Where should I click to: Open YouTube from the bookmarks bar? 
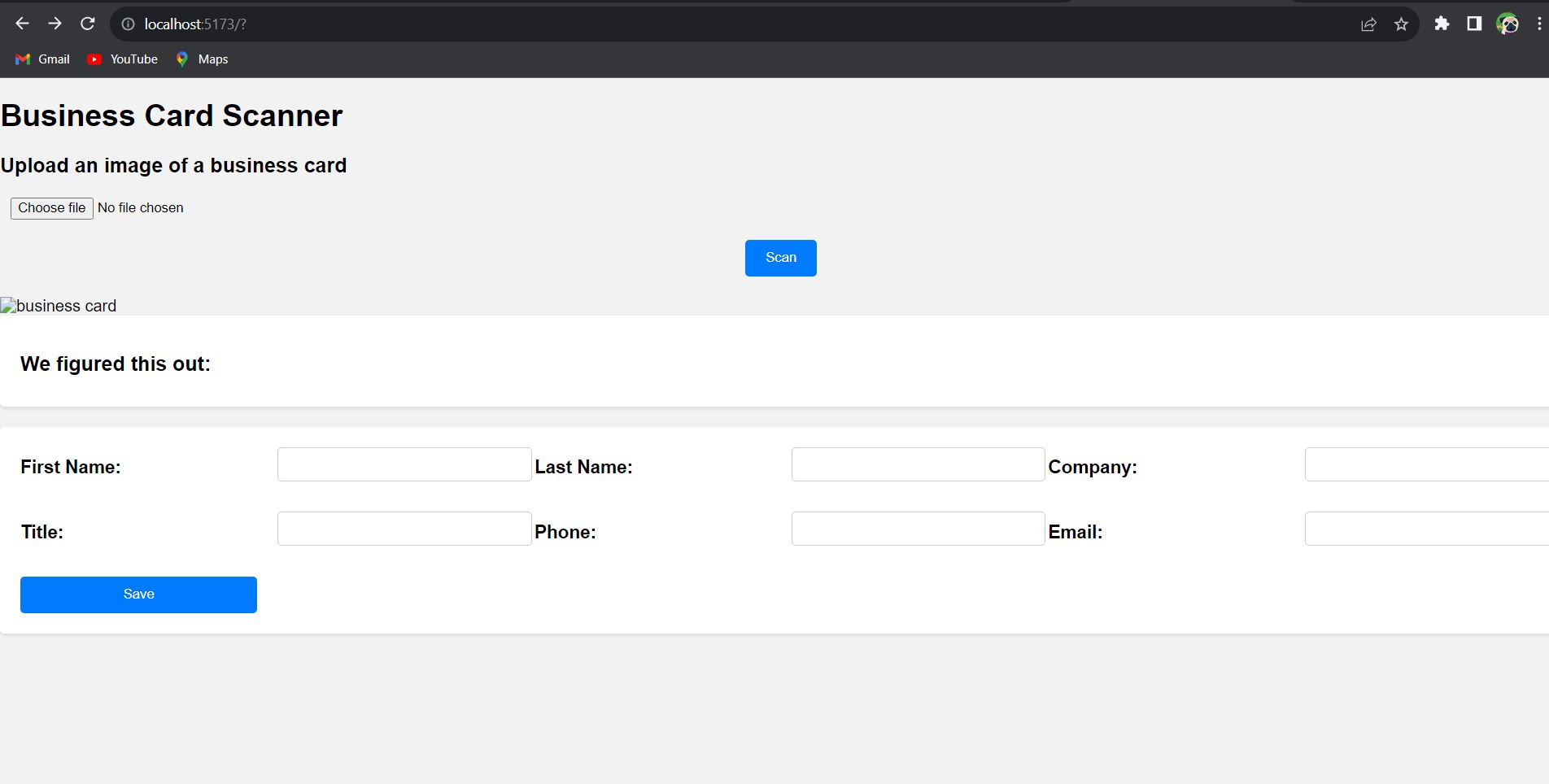tap(121, 59)
